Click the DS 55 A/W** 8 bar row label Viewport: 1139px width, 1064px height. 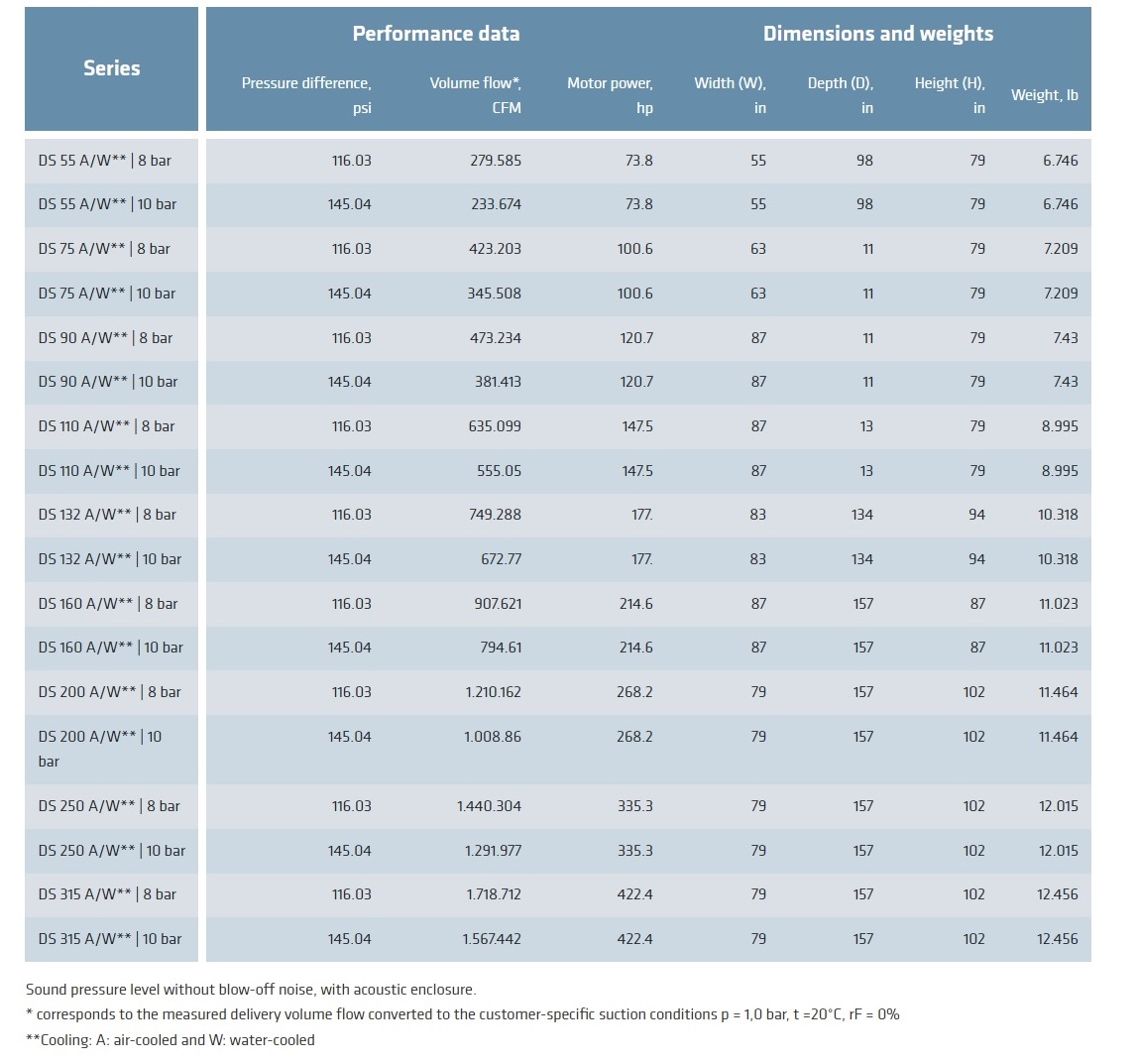pyautogui.click(x=105, y=161)
